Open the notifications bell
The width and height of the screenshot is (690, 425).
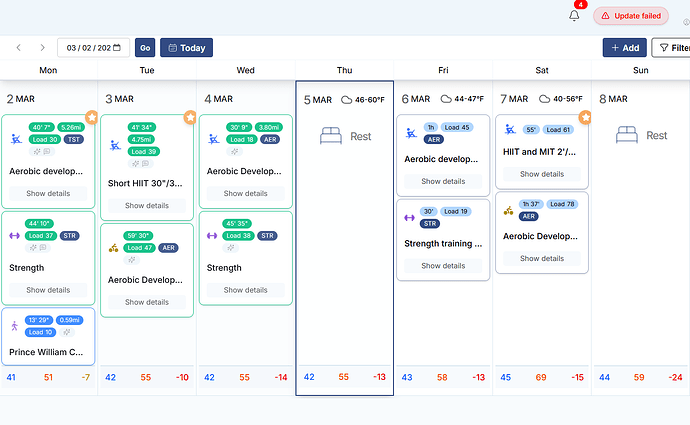pyautogui.click(x=574, y=16)
